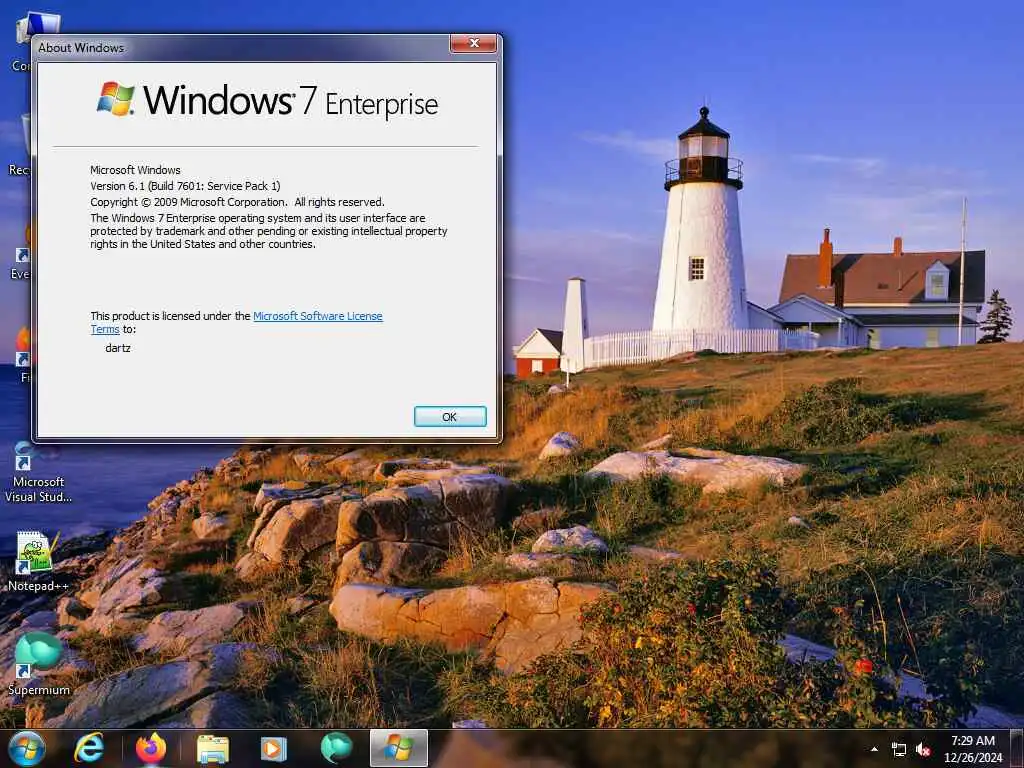This screenshot has height=768, width=1024.
Task: Open the network tray icon
Action: pyautogui.click(x=899, y=750)
